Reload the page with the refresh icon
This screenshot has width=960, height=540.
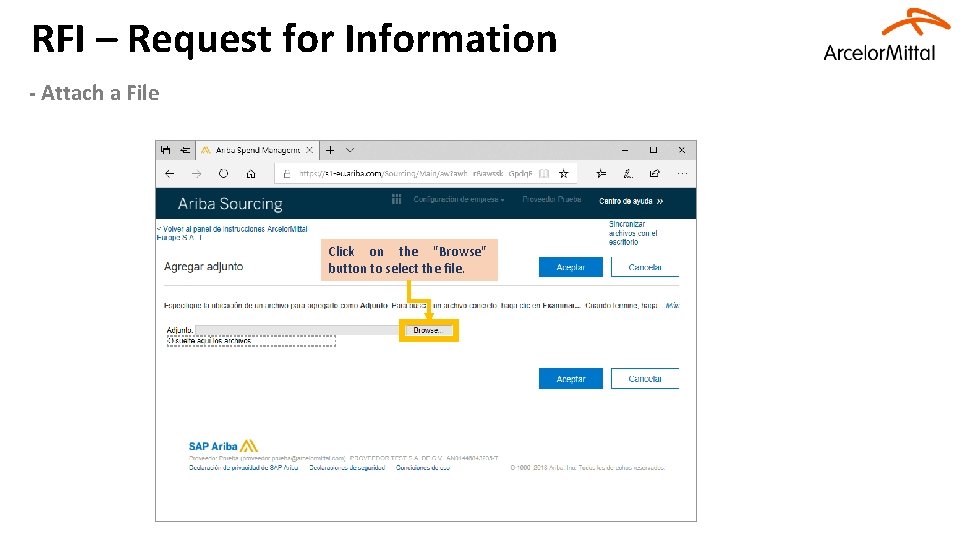[x=223, y=174]
